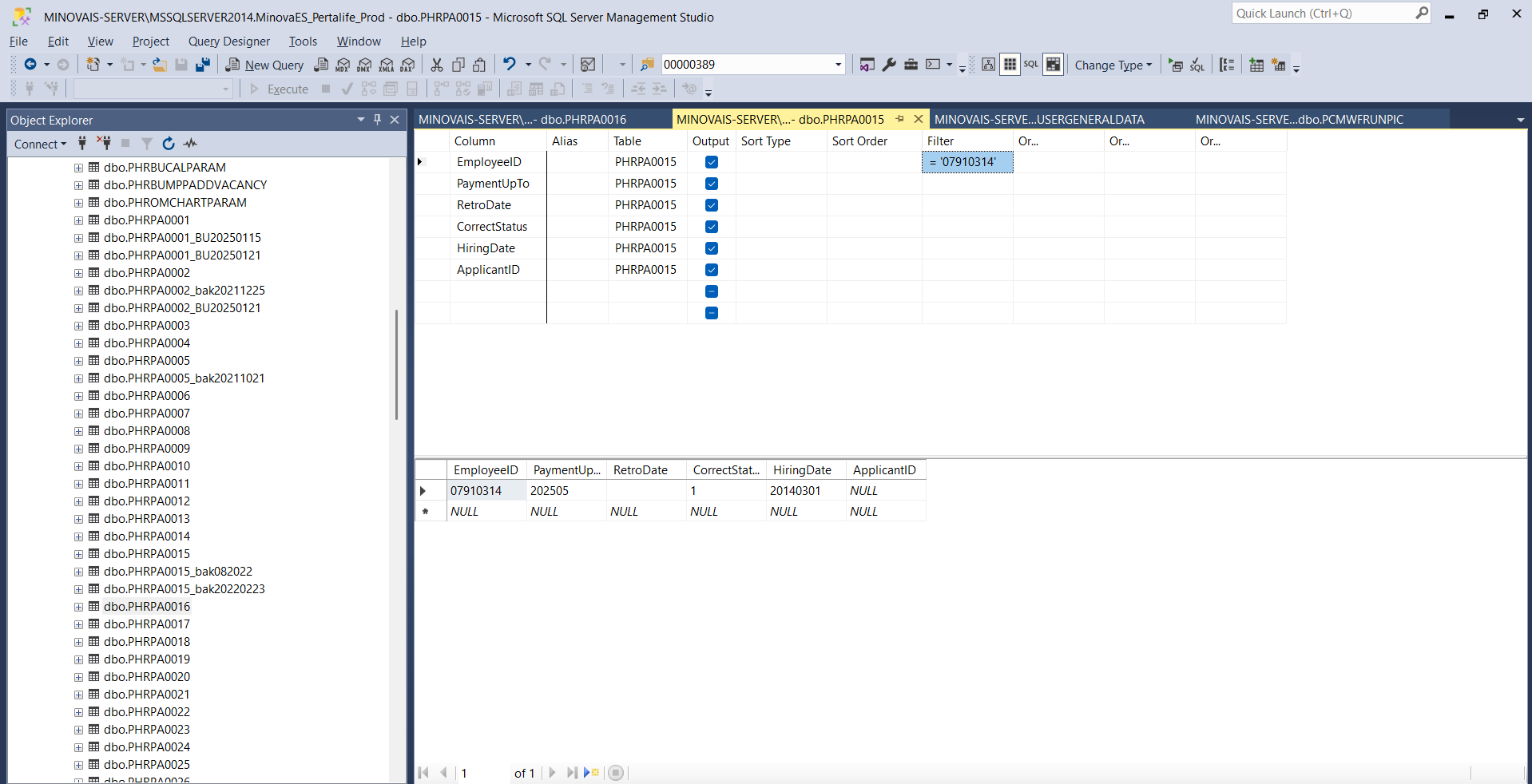Click the Move First record button
1532x784 pixels.
click(423, 773)
